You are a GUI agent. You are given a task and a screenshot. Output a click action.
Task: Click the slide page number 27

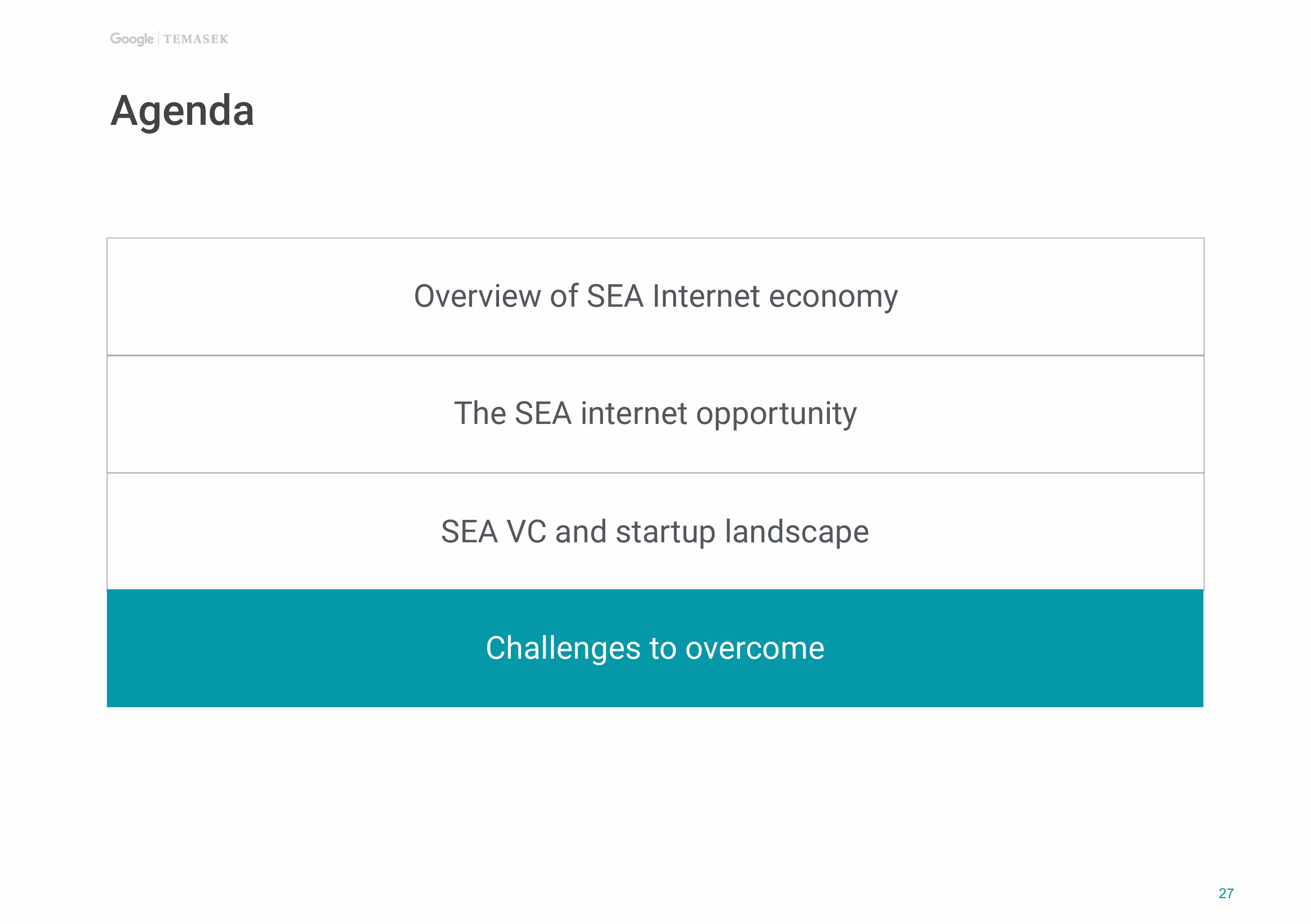[x=1225, y=893]
